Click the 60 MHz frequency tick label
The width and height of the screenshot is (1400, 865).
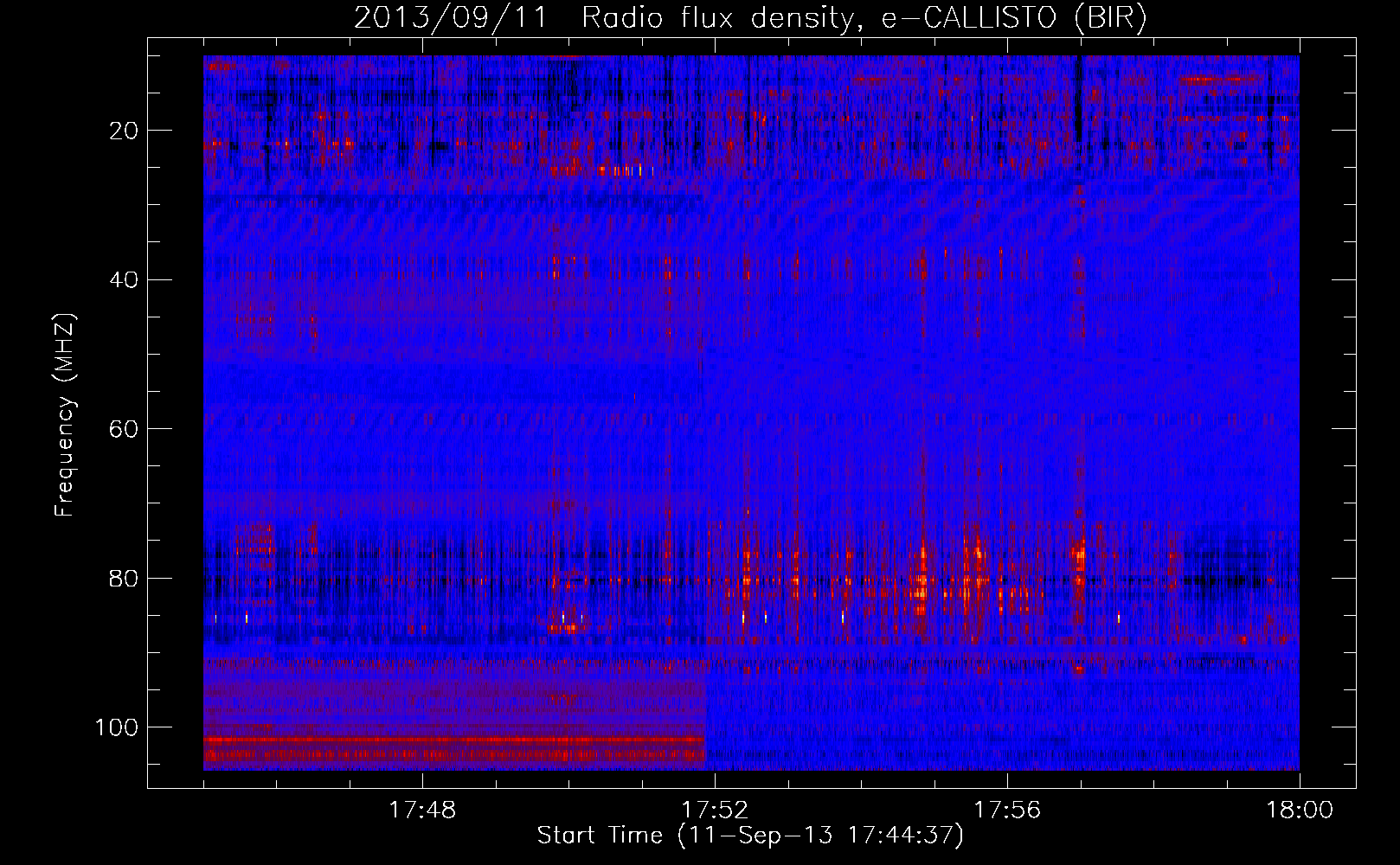[125, 429]
